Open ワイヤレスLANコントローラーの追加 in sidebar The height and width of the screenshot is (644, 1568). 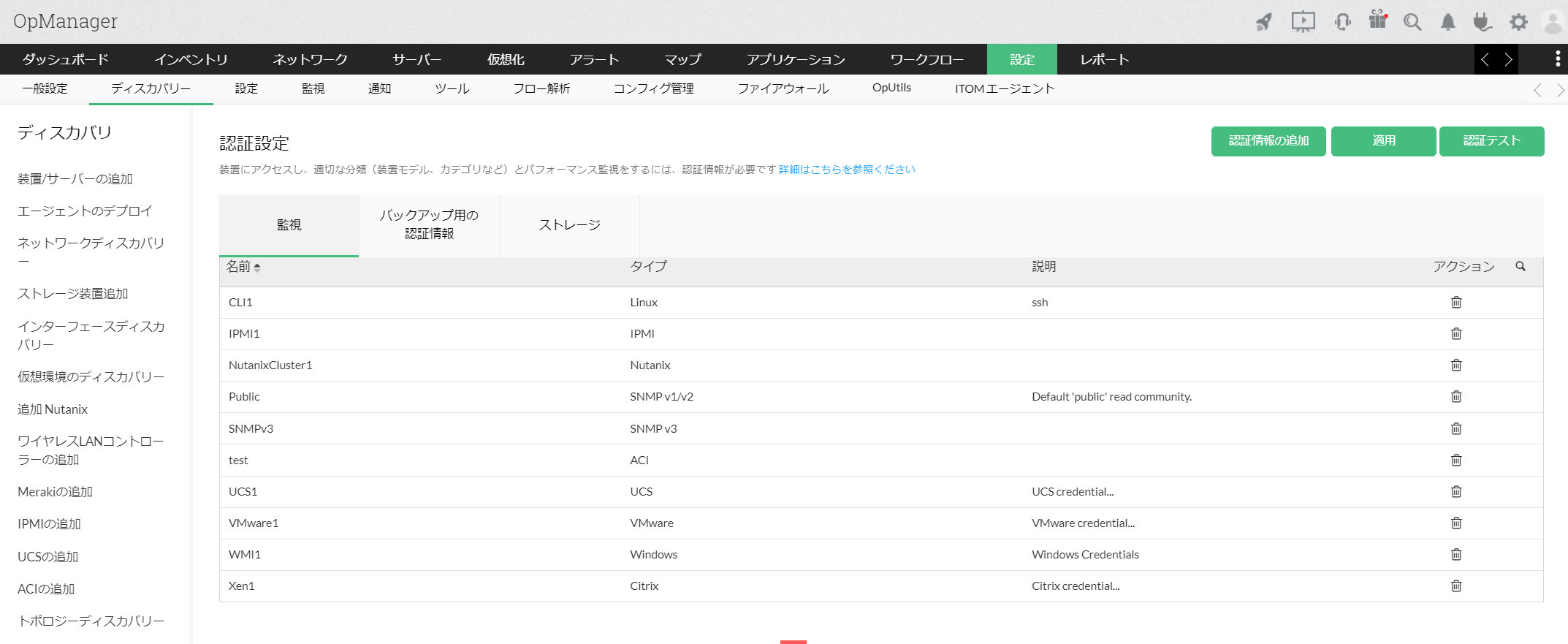[x=91, y=450]
